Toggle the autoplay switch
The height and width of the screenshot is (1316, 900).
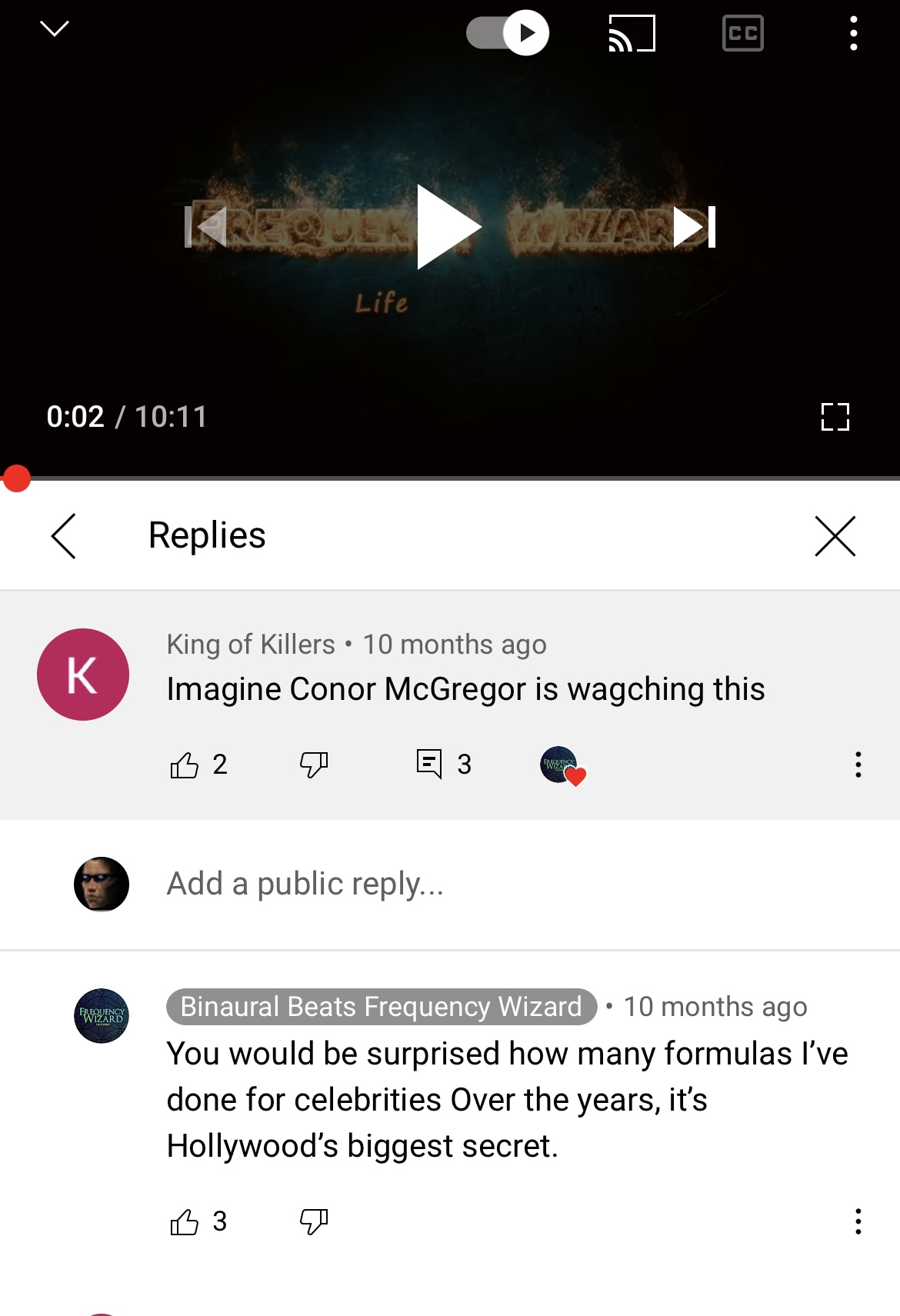click(x=508, y=32)
